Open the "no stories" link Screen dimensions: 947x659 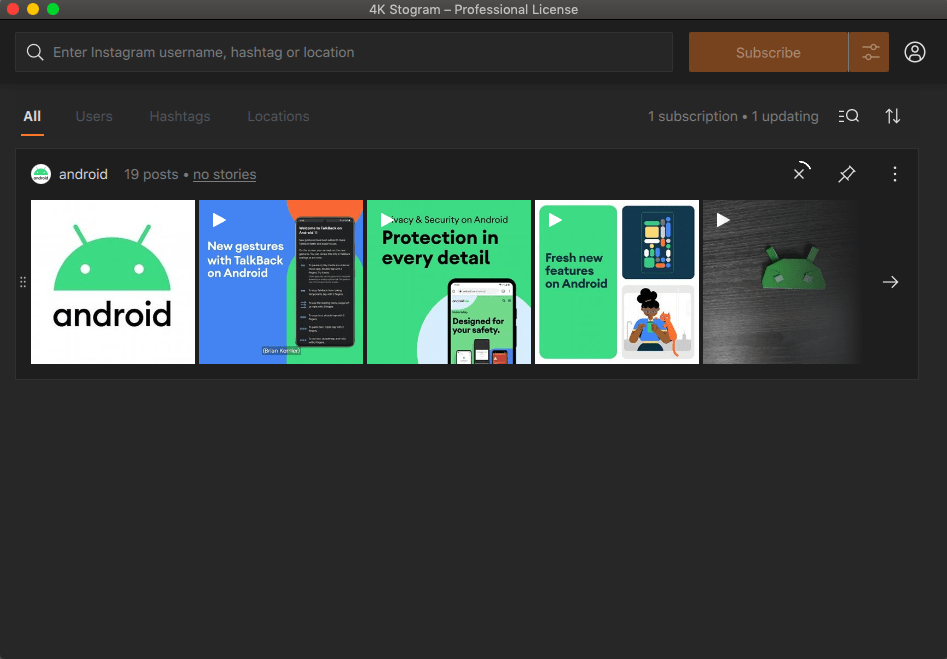pyautogui.click(x=224, y=174)
